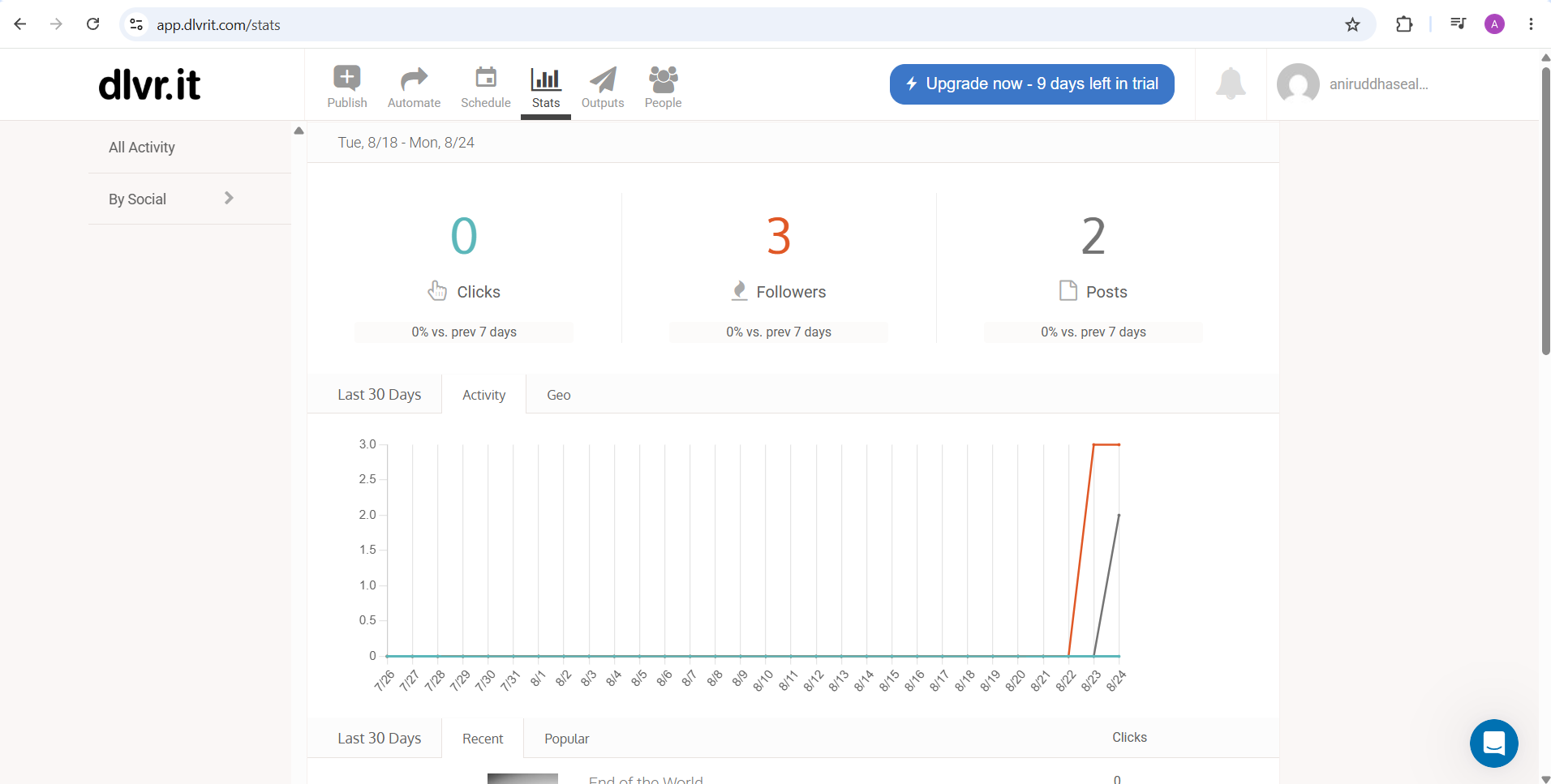The height and width of the screenshot is (784, 1551).
Task: View site information icon in address bar
Action: [x=136, y=25]
